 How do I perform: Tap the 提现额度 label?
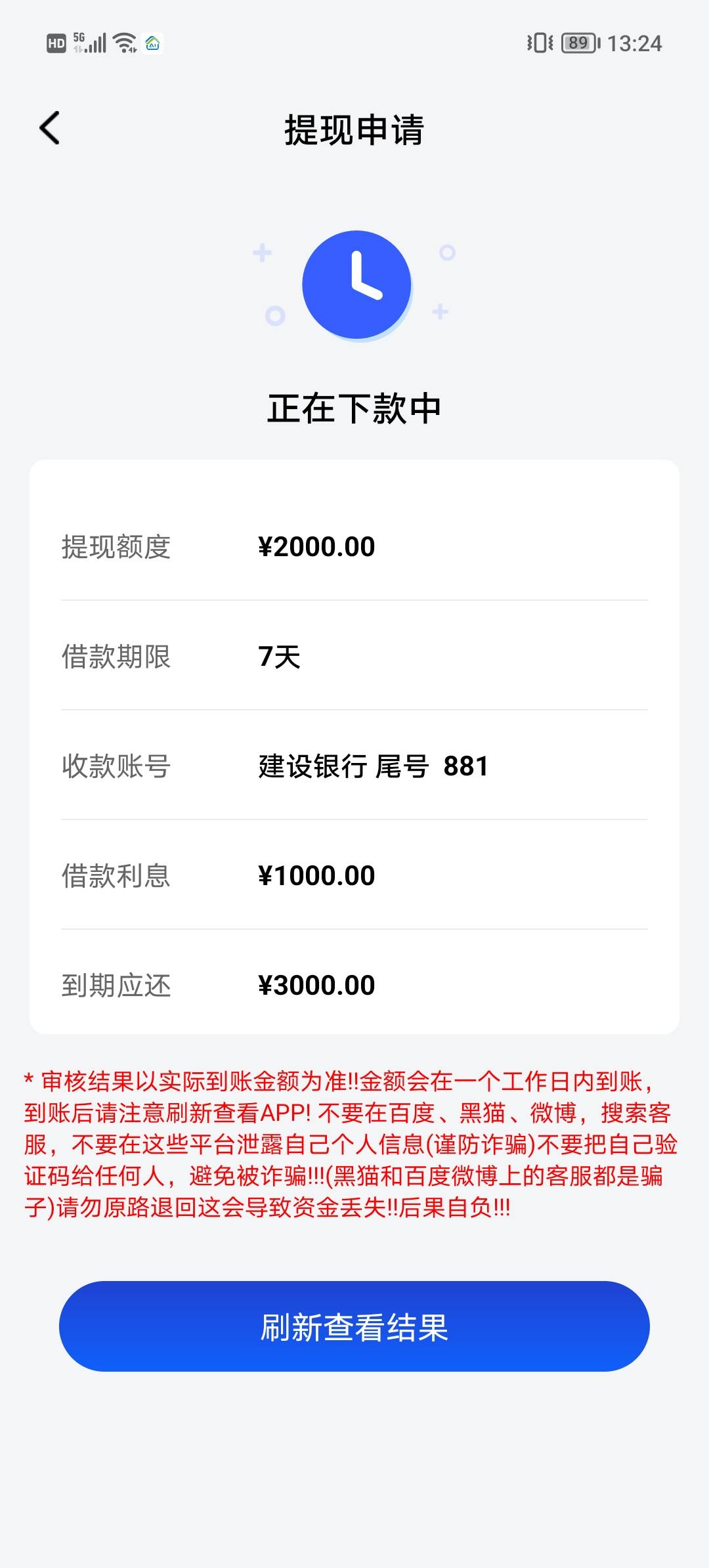(x=116, y=547)
